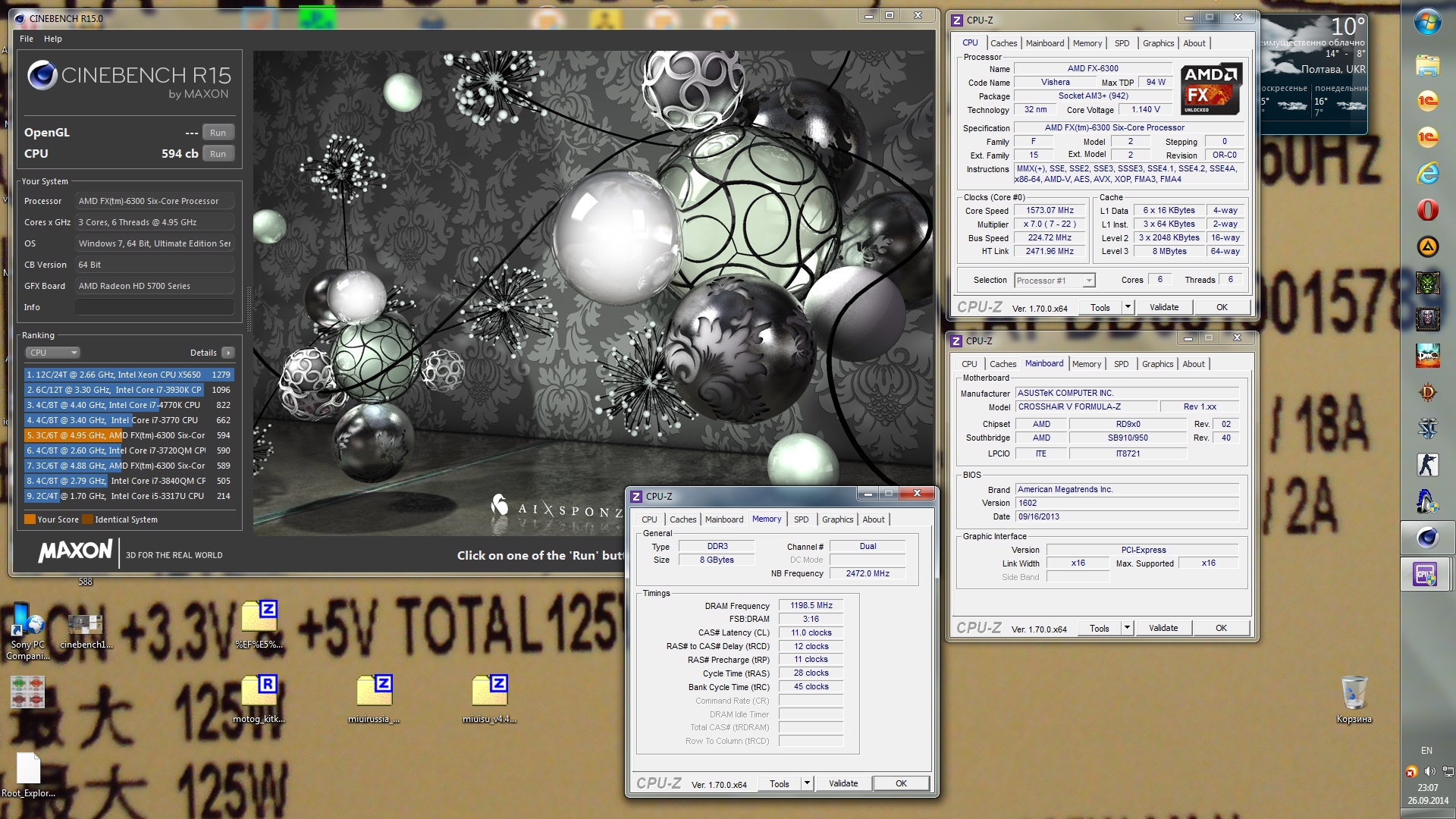Switch to CPU-Z taskbar button

coord(1427,574)
